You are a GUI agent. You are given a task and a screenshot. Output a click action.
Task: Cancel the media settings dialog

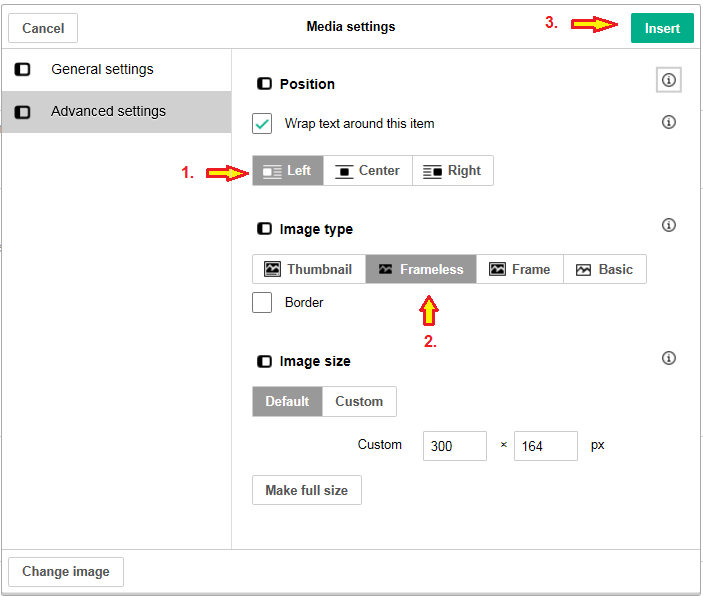(43, 28)
